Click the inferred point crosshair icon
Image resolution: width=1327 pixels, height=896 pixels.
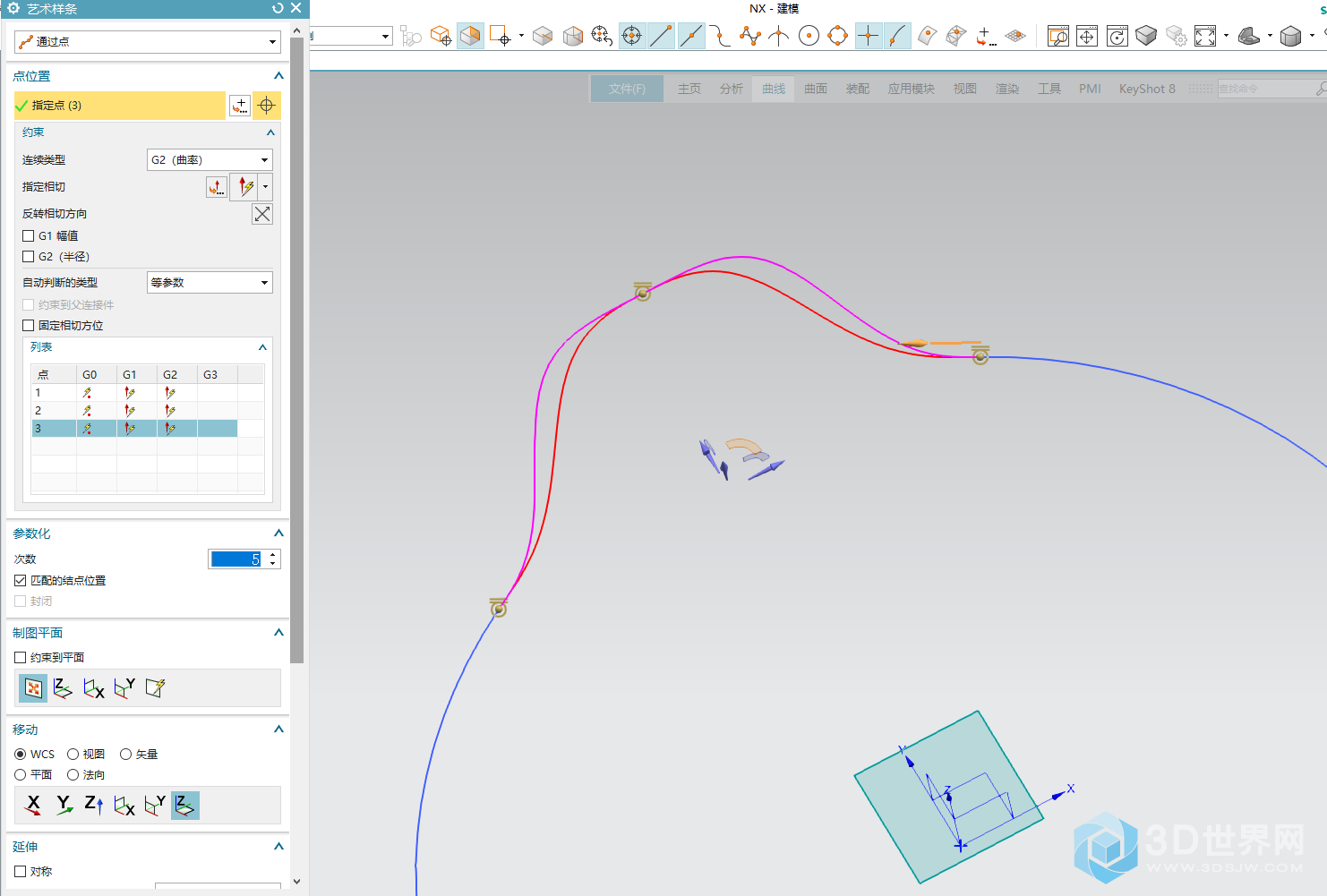267,106
